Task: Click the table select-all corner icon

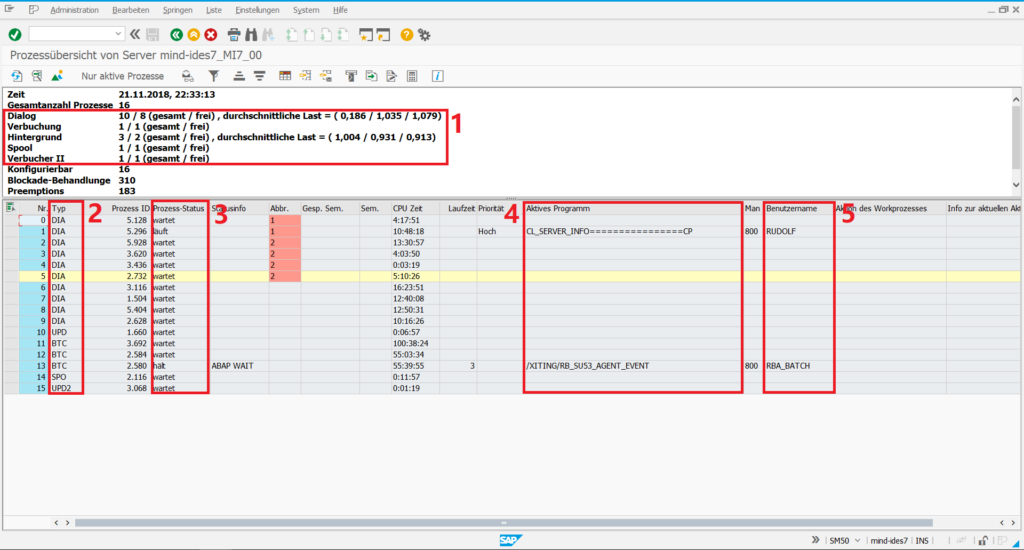Action: 10,208
